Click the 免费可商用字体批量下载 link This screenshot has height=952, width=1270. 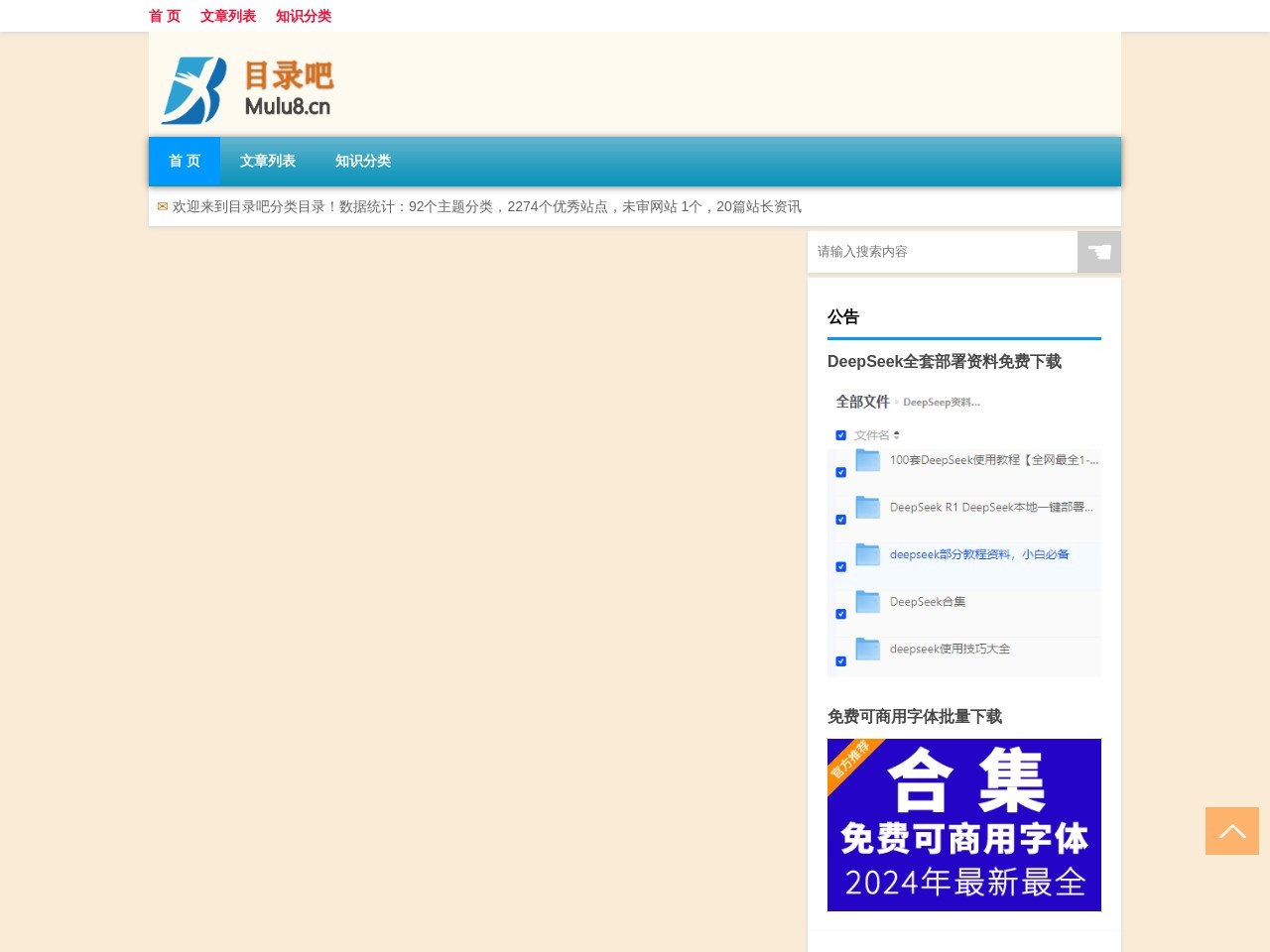click(x=917, y=717)
